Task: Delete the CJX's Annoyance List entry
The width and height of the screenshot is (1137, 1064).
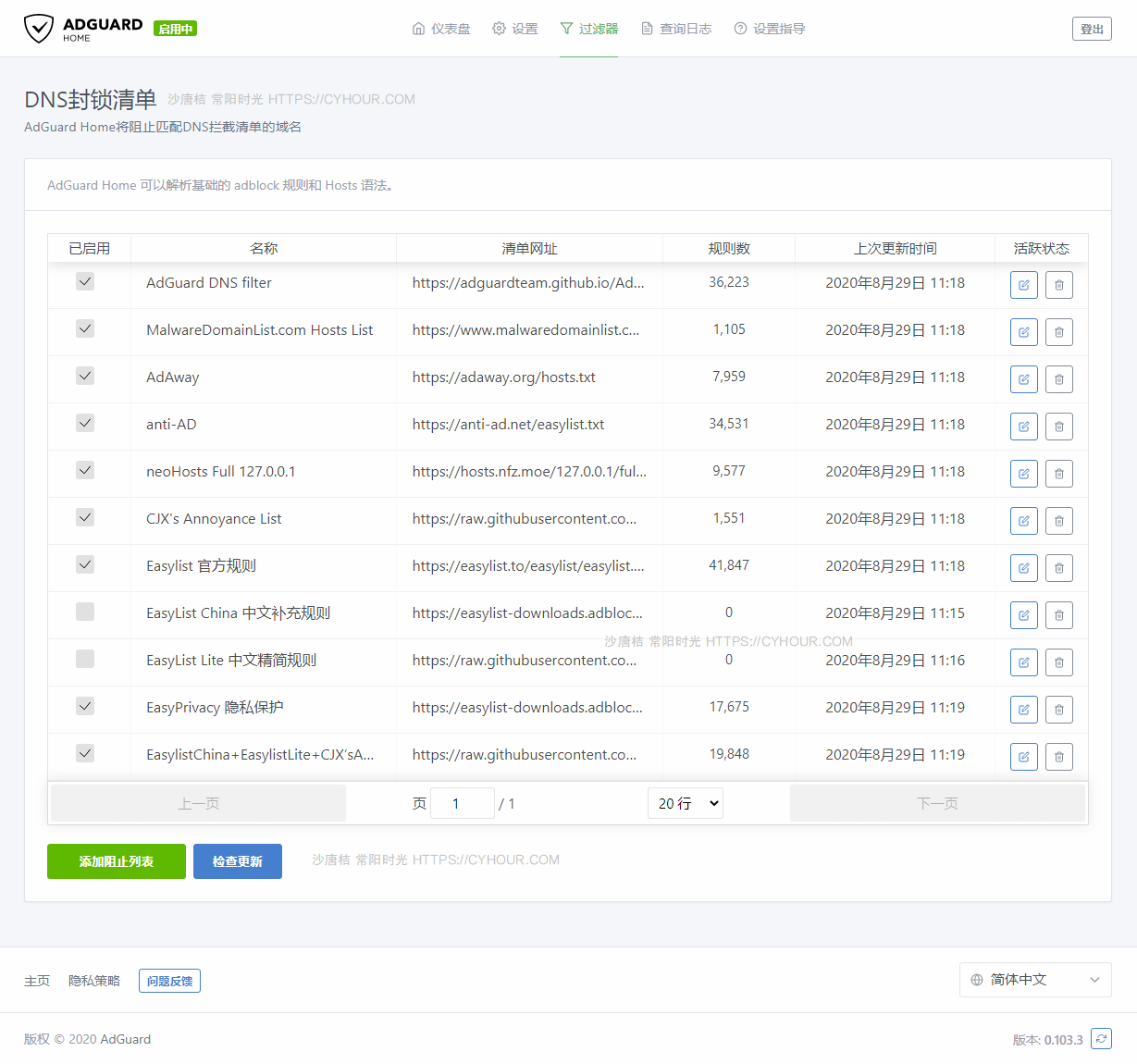Action: coord(1059,521)
